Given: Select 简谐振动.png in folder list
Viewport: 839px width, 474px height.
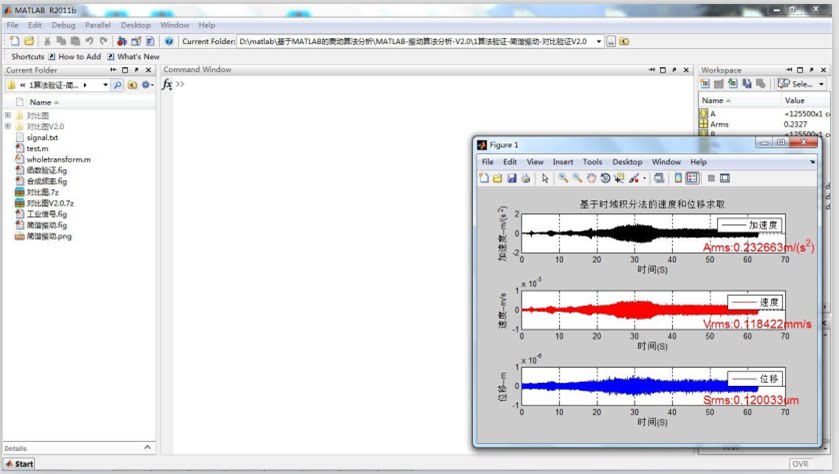Looking at the screenshot, I should tap(49, 235).
